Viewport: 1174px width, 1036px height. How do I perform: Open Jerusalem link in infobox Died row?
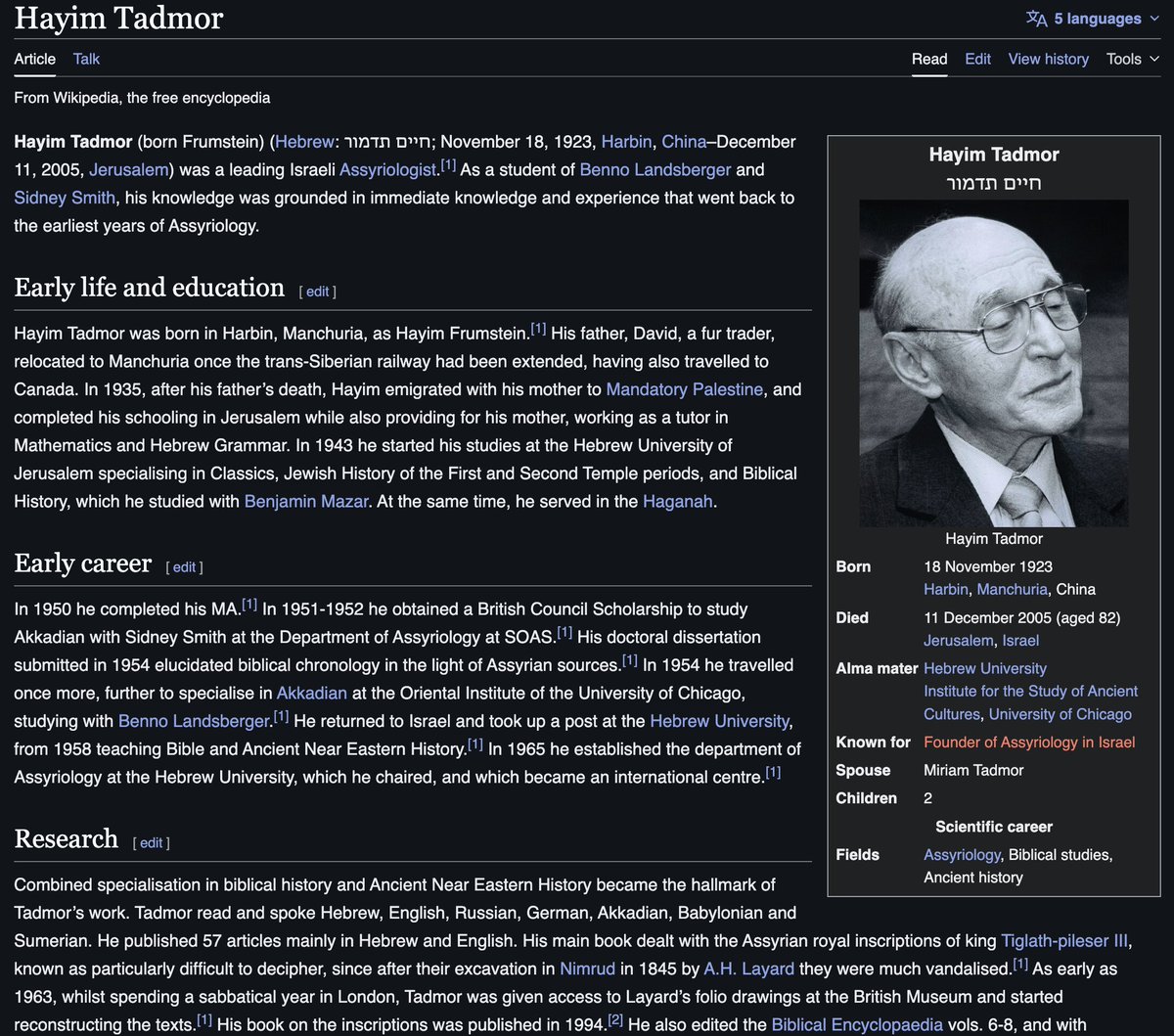[x=959, y=641]
